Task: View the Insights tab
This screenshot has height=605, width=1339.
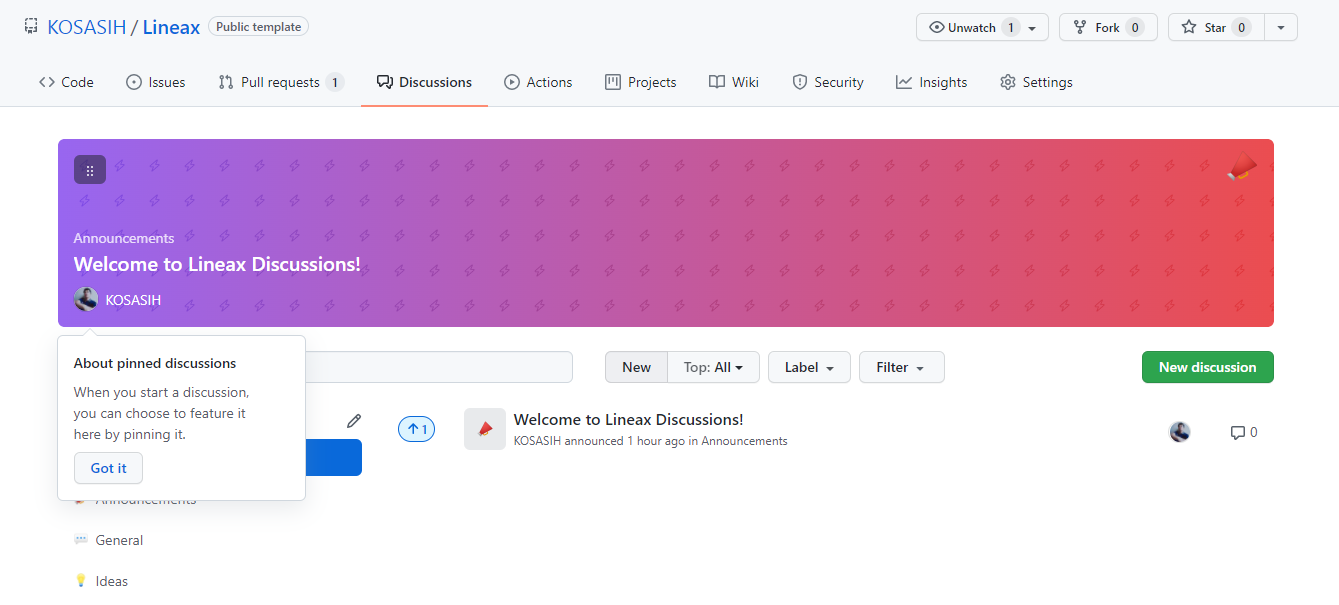Action: [932, 82]
